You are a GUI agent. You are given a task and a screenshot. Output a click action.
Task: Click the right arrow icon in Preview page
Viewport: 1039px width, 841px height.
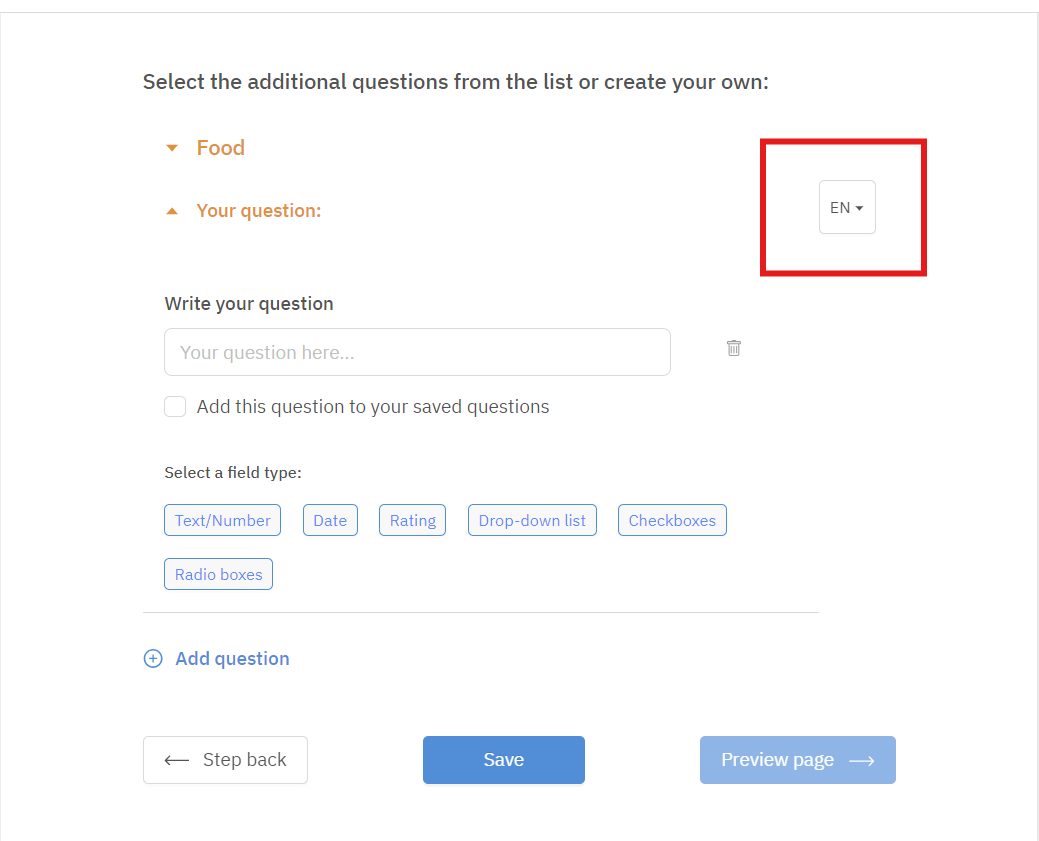[861, 761]
